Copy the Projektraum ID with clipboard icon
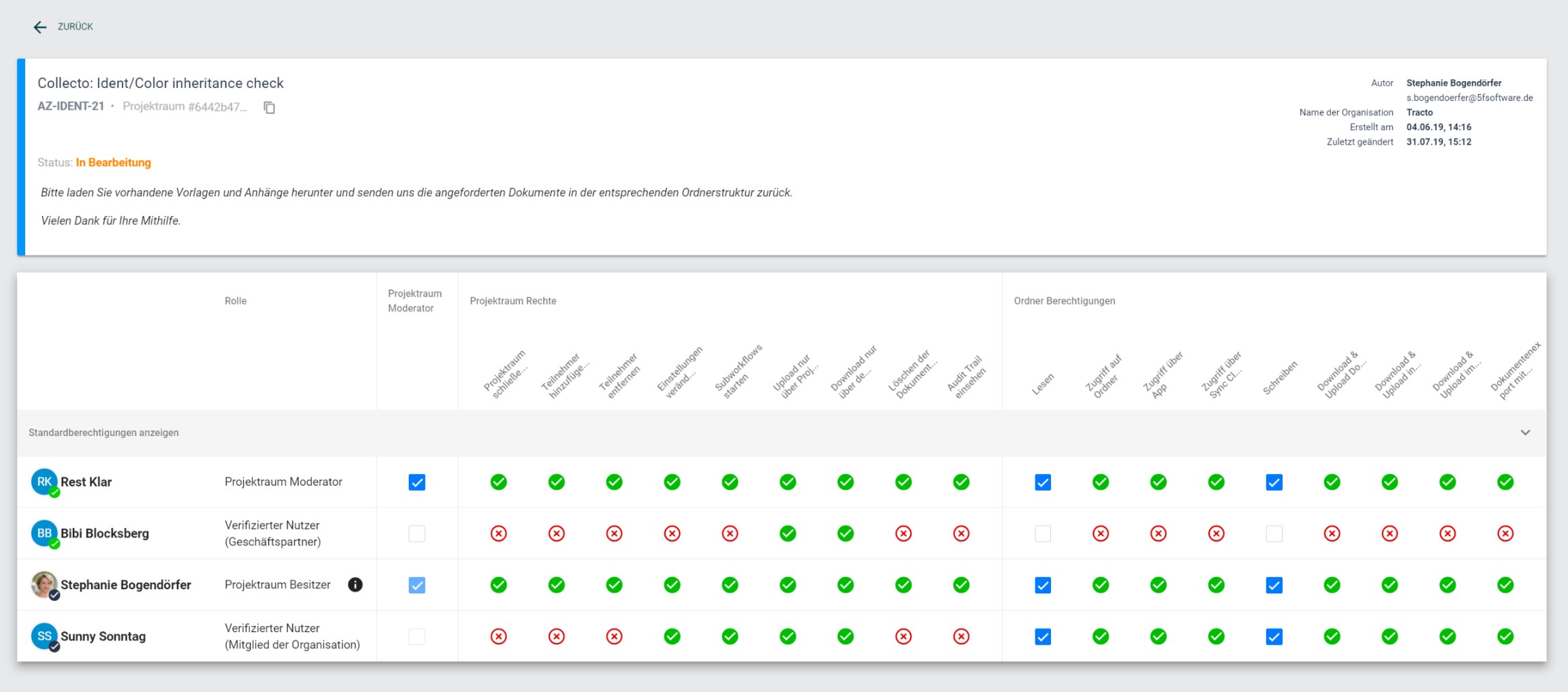Image resolution: width=1568 pixels, height=692 pixels. 270,108
